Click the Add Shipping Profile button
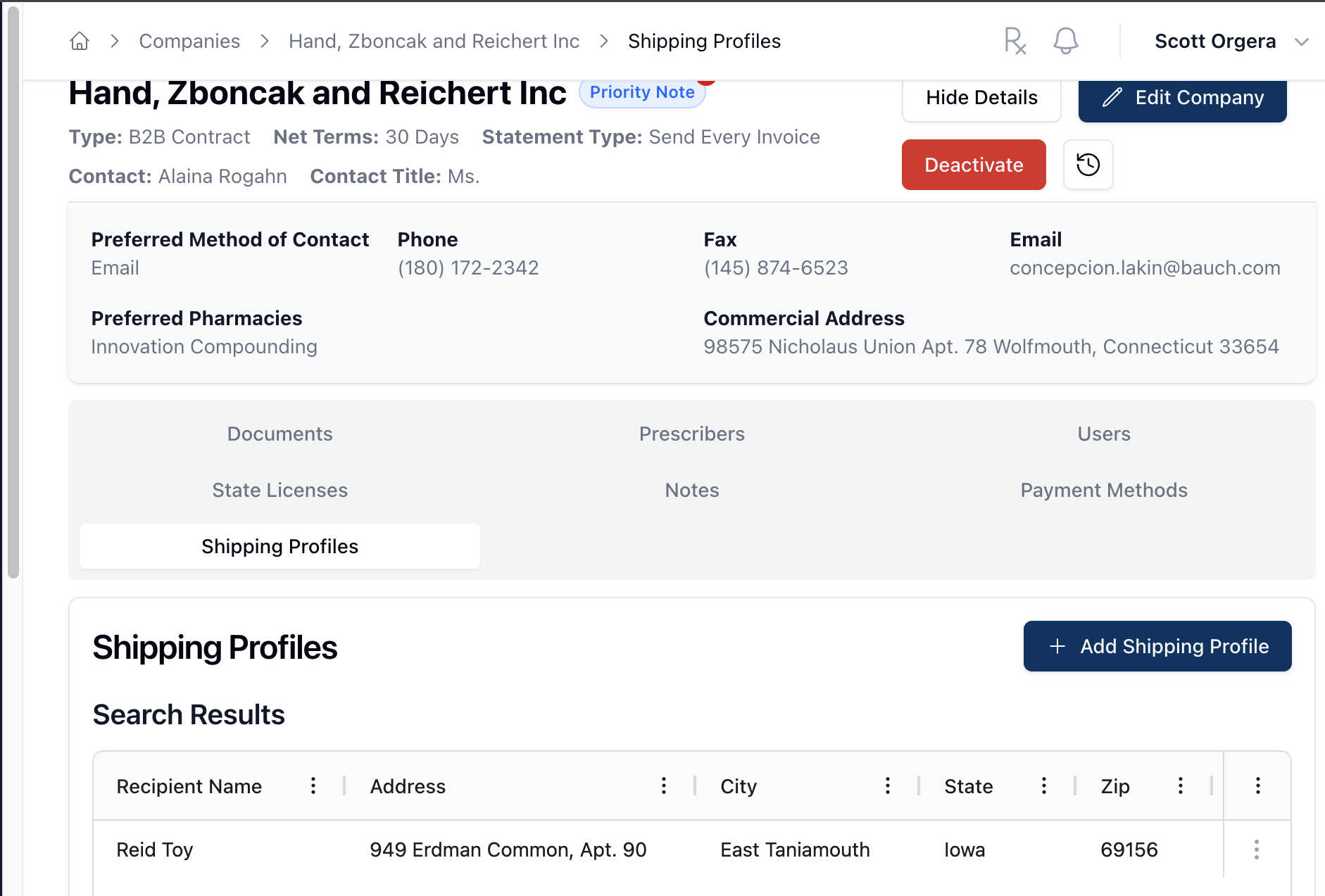Image resolution: width=1325 pixels, height=896 pixels. pos(1157,646)
